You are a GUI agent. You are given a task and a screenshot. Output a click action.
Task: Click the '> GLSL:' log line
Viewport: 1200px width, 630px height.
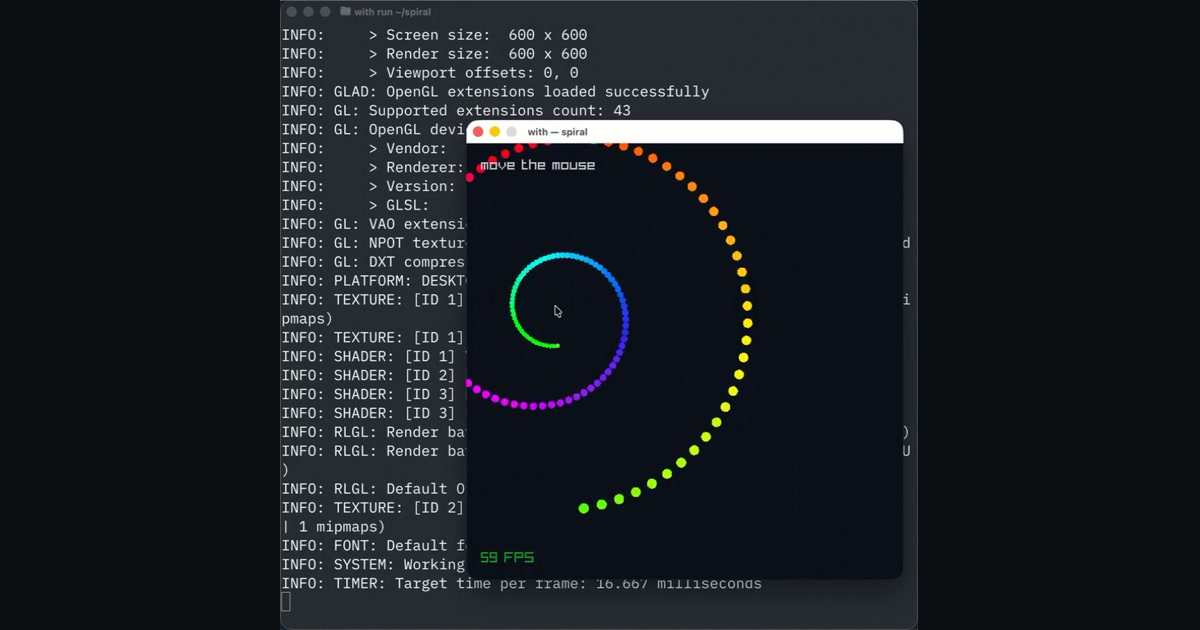click(355, 205)
